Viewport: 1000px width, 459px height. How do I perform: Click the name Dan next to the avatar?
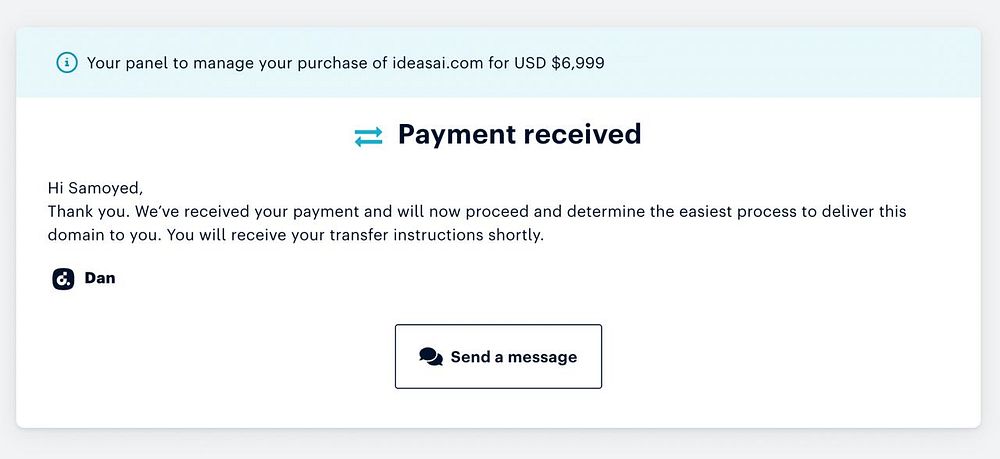point(100,278)
